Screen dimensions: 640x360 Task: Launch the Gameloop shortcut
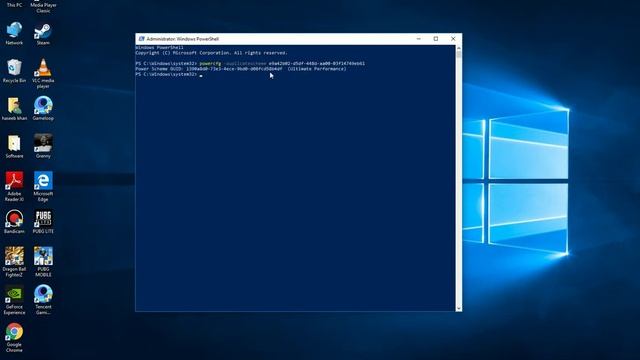tap(43, 109)
